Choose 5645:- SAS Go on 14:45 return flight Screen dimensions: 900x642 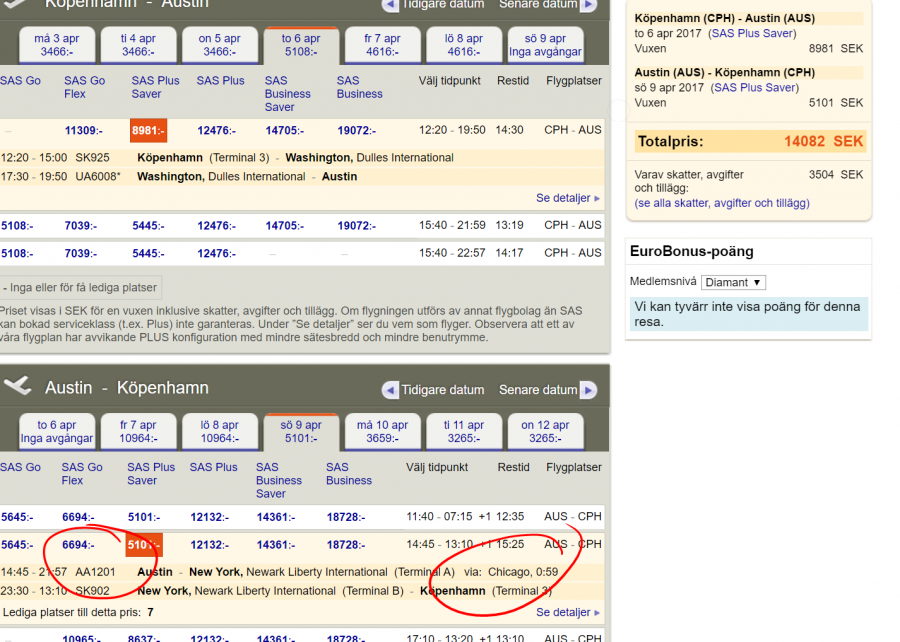point(17,545)
